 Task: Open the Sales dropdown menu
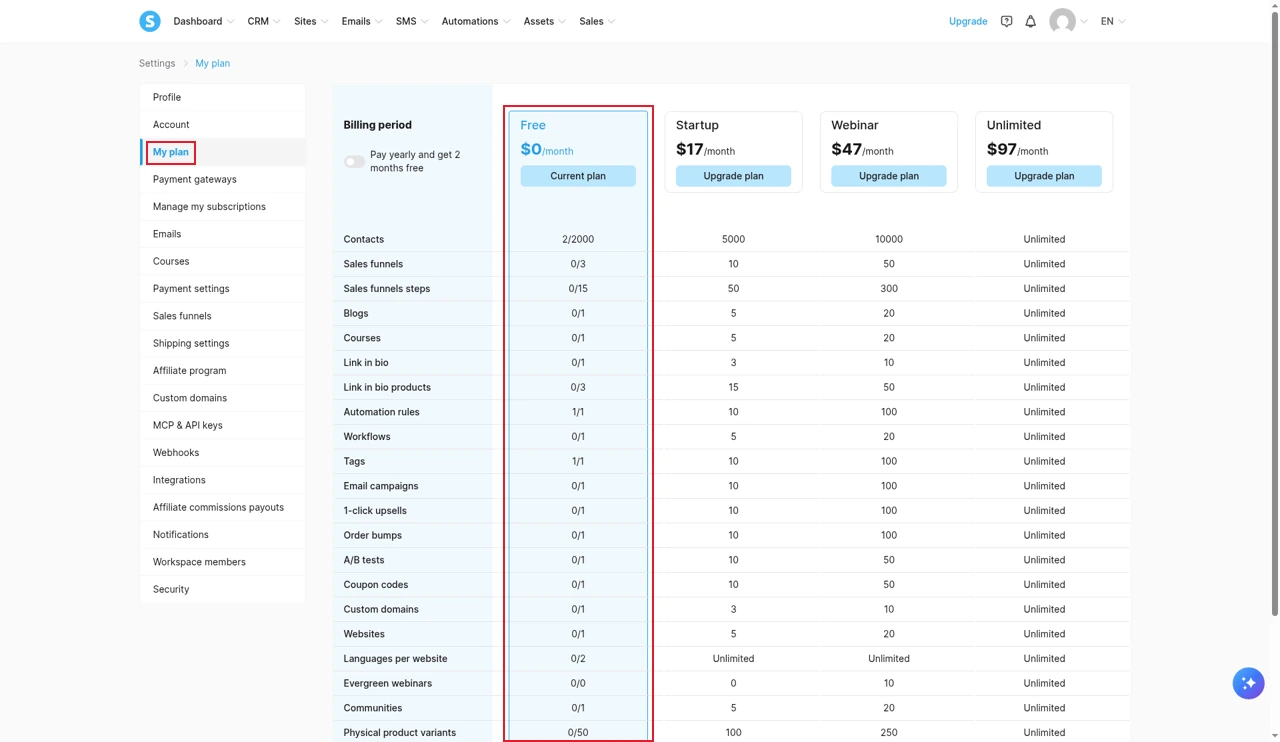click(597, 21)
